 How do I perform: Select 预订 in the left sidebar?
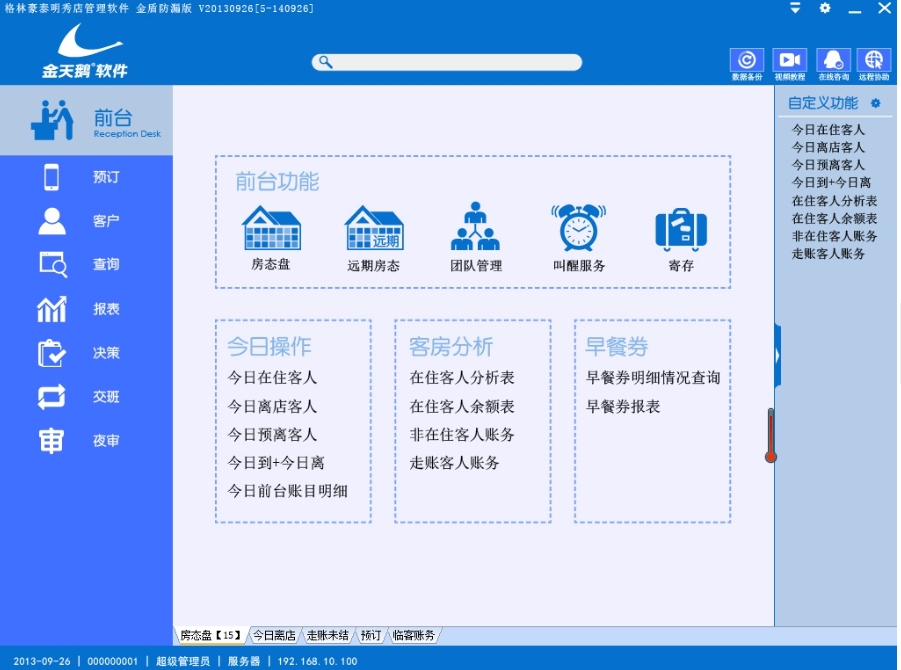point(86,177)
